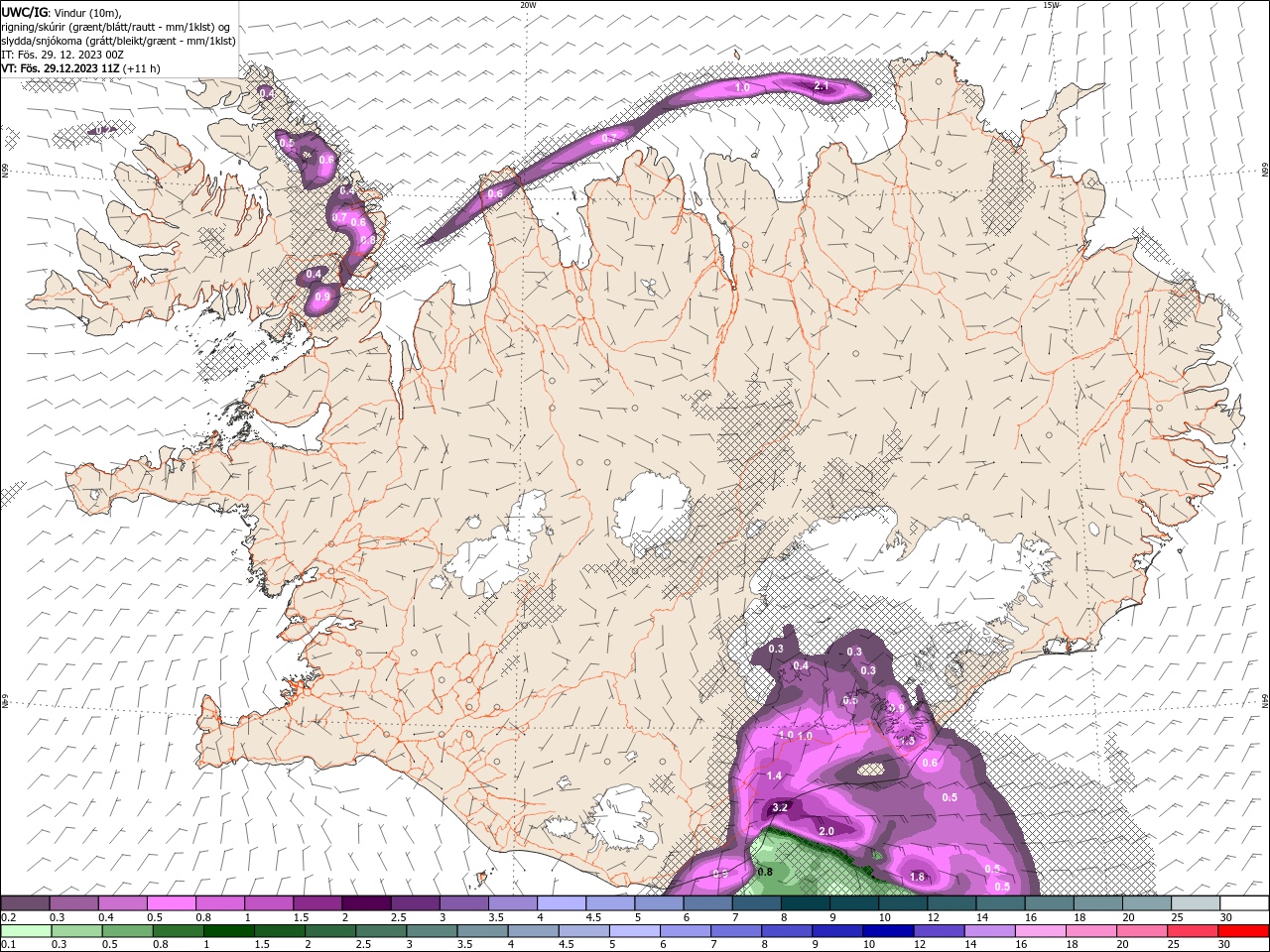Pick the top-row swatch labeled 1.5
The width and height of the screenshot is (1270, 952).
[x=317, y=903]
